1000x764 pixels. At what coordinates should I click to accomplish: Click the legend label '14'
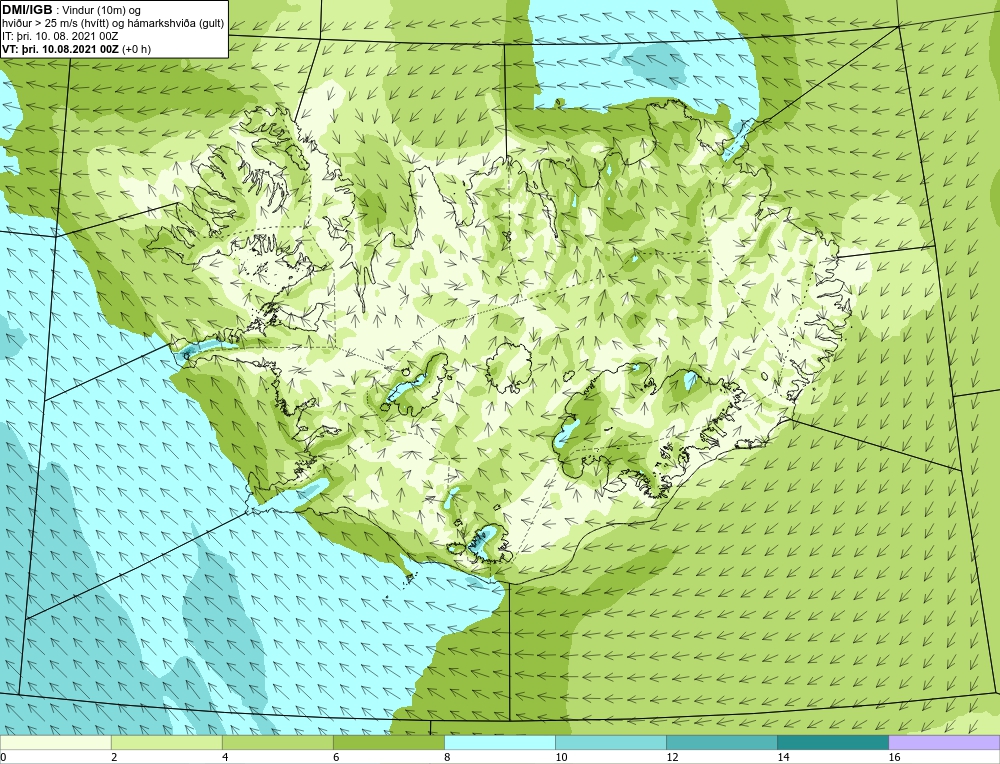click(783, 757)
